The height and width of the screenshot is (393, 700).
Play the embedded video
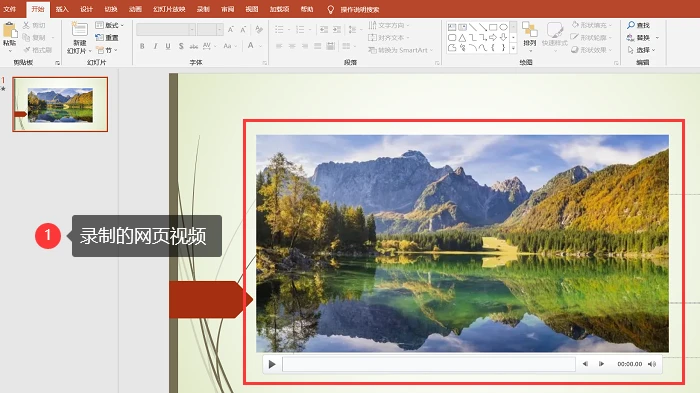click(272, 364)
